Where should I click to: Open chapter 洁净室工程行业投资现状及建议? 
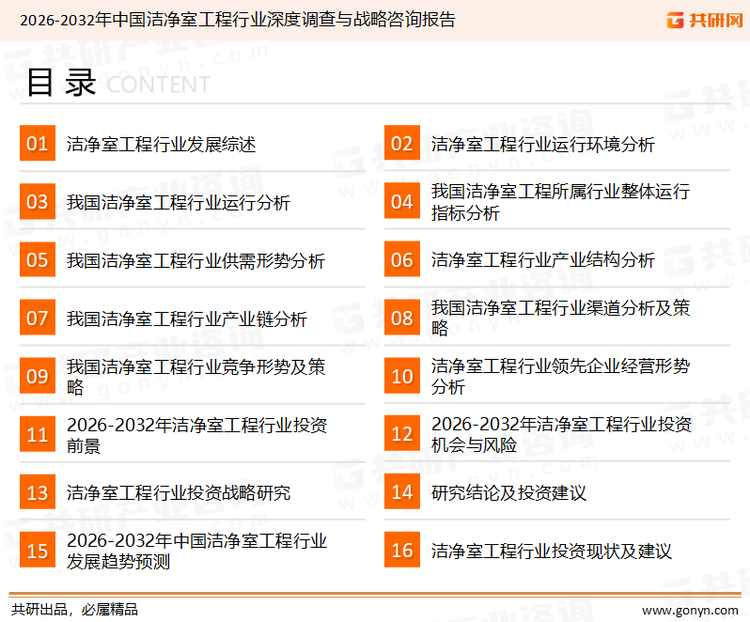click(551, 551)
